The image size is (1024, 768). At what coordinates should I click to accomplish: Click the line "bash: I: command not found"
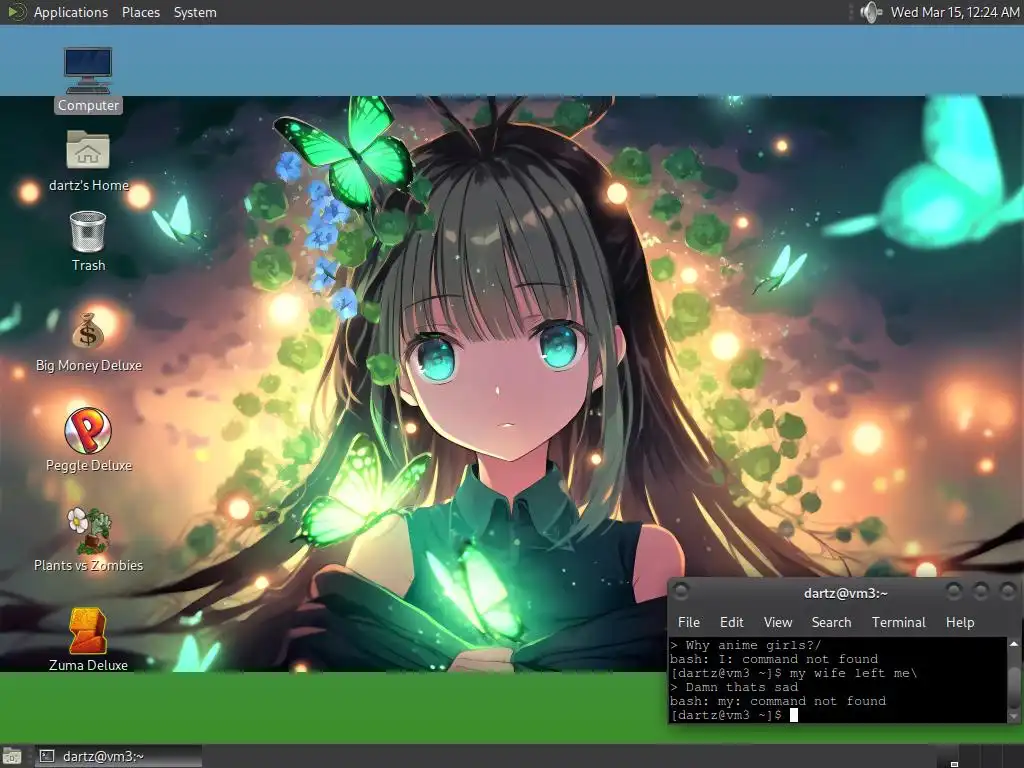[x=774, y=659]
